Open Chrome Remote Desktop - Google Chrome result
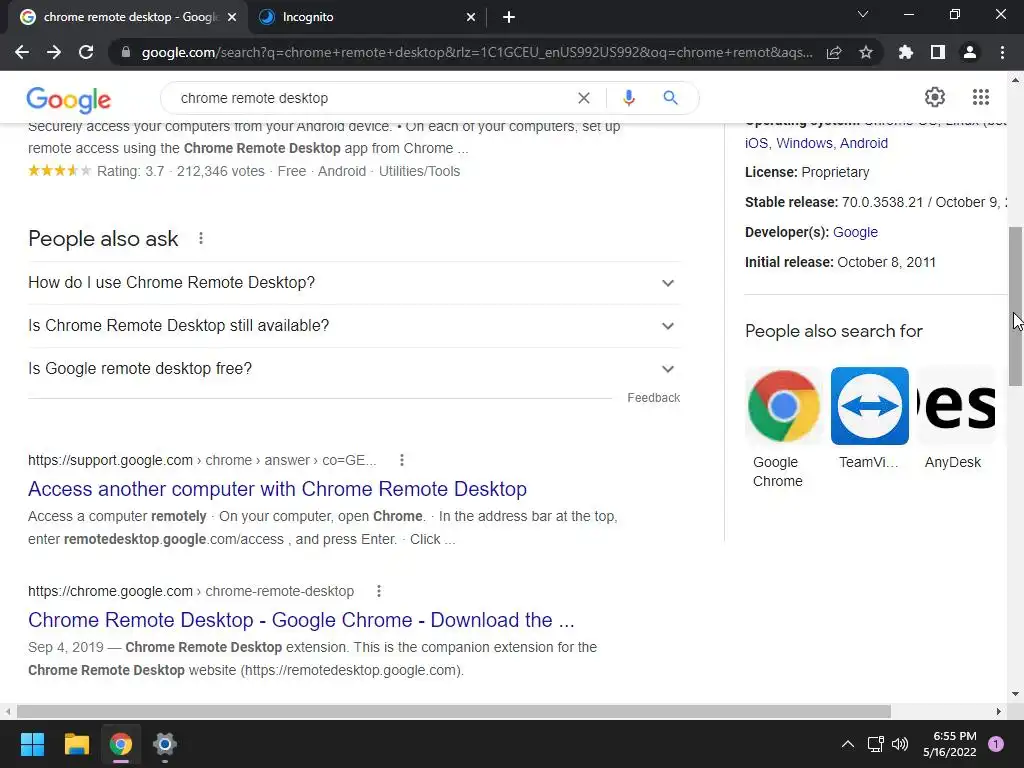The width and height of the screenshot is (1024, 768). pos(301,620)
